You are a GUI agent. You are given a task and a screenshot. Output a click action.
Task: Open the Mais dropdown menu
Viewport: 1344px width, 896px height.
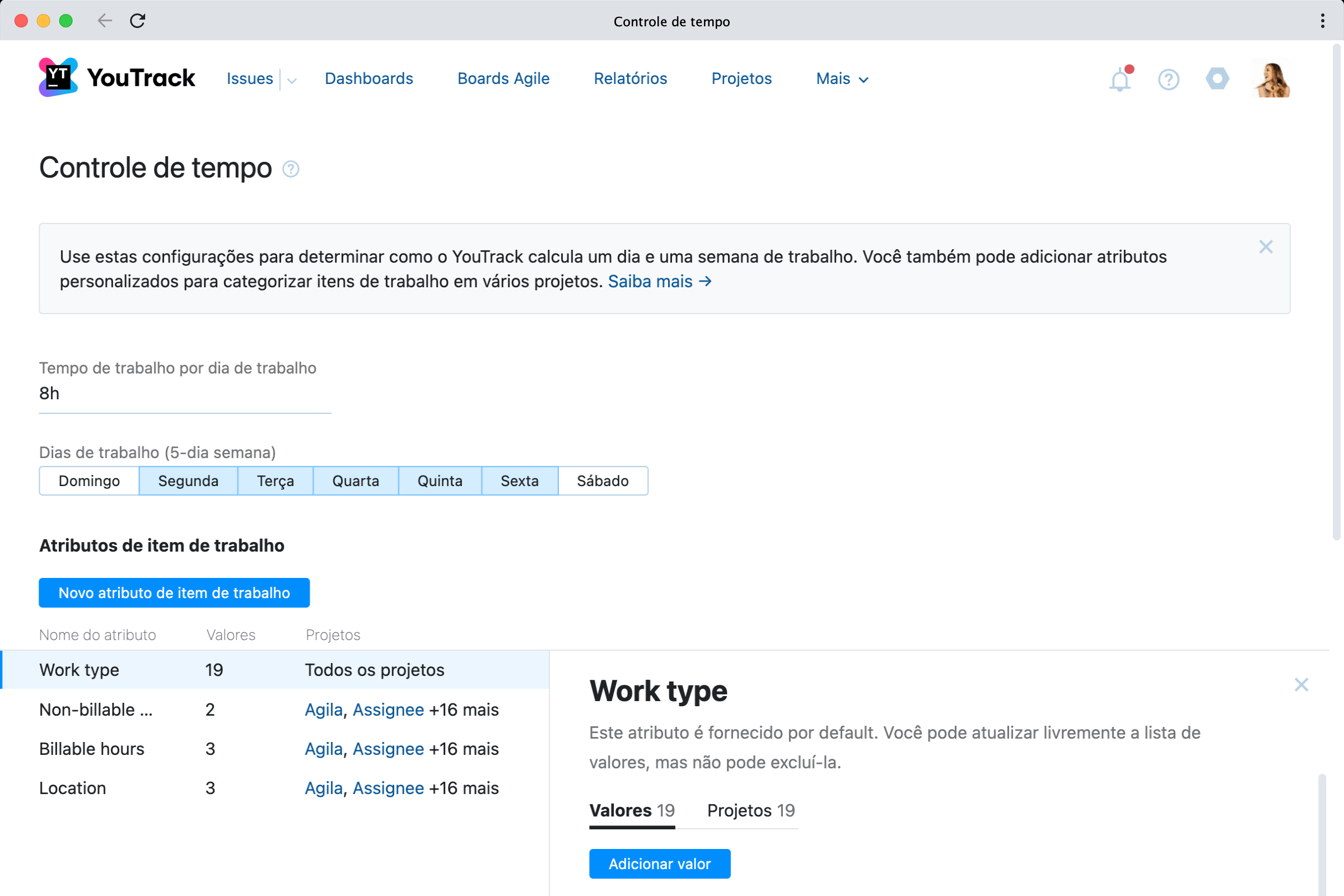coord(841,79)
